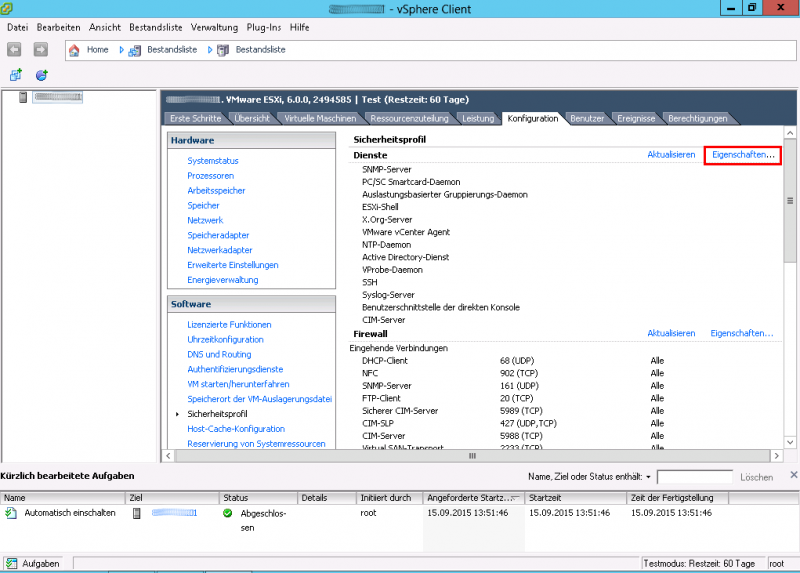This screenshot has height=573, width=800.
Task: Select the SSH service entry
Action: (370, 282)
